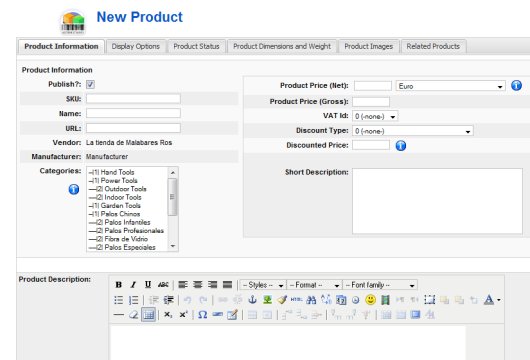The image size is (530, 360).
Task: Toggle bold formatting in description editor
Action: click(119, 285)
